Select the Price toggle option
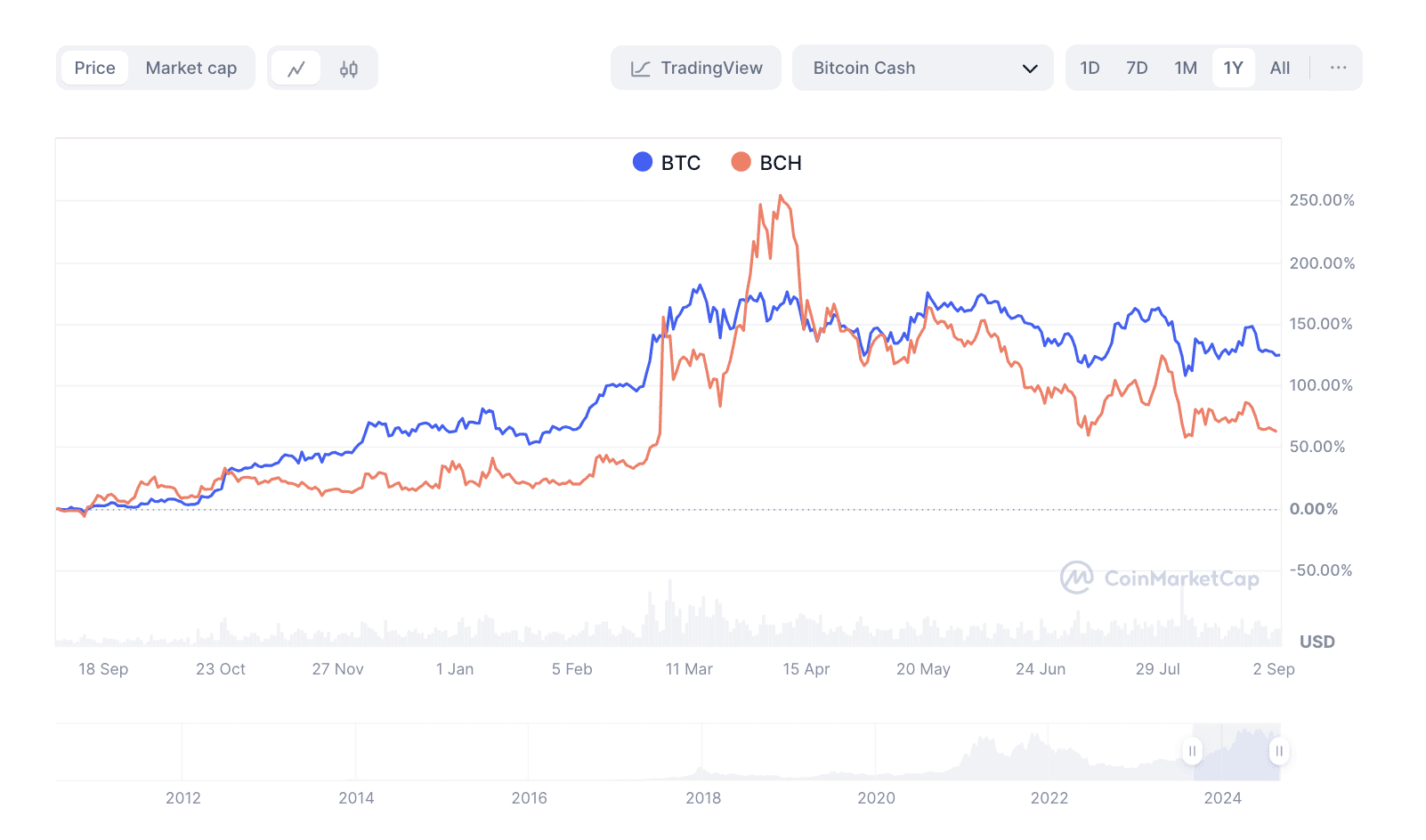 tap(95, 69)
